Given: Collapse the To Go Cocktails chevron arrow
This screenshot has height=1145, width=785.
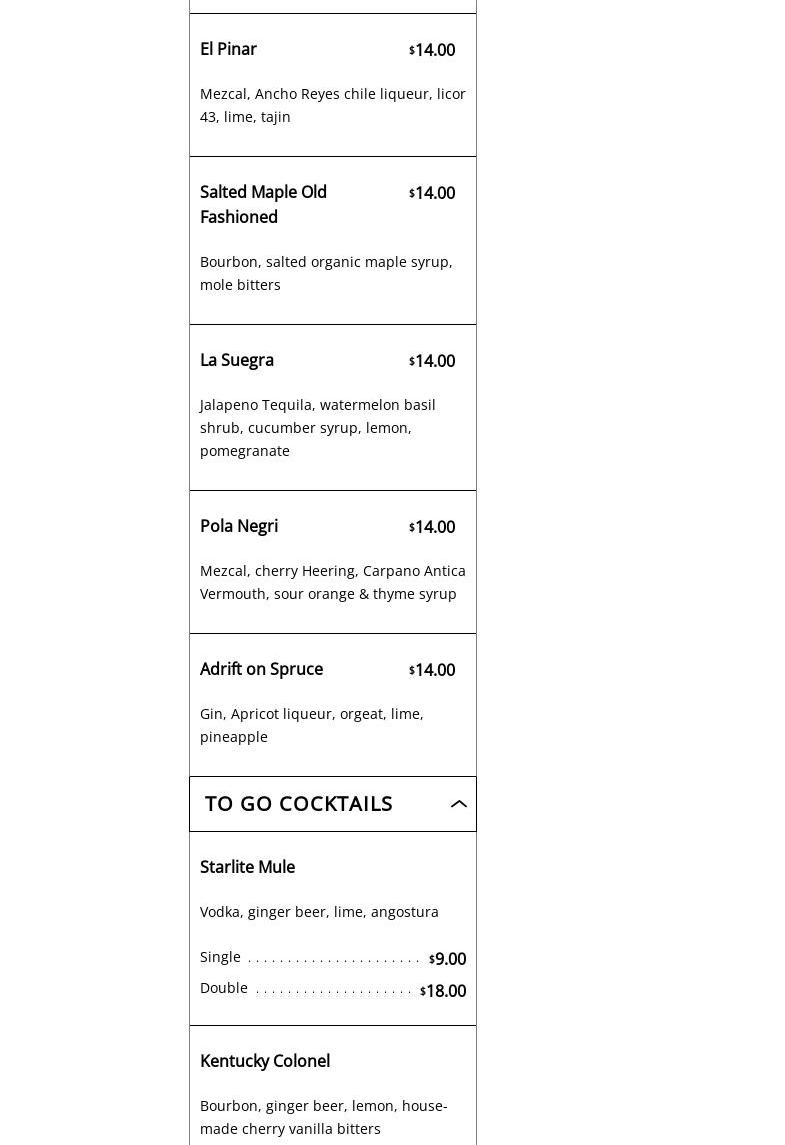Looking at the screenshot, I should [459, 804].
